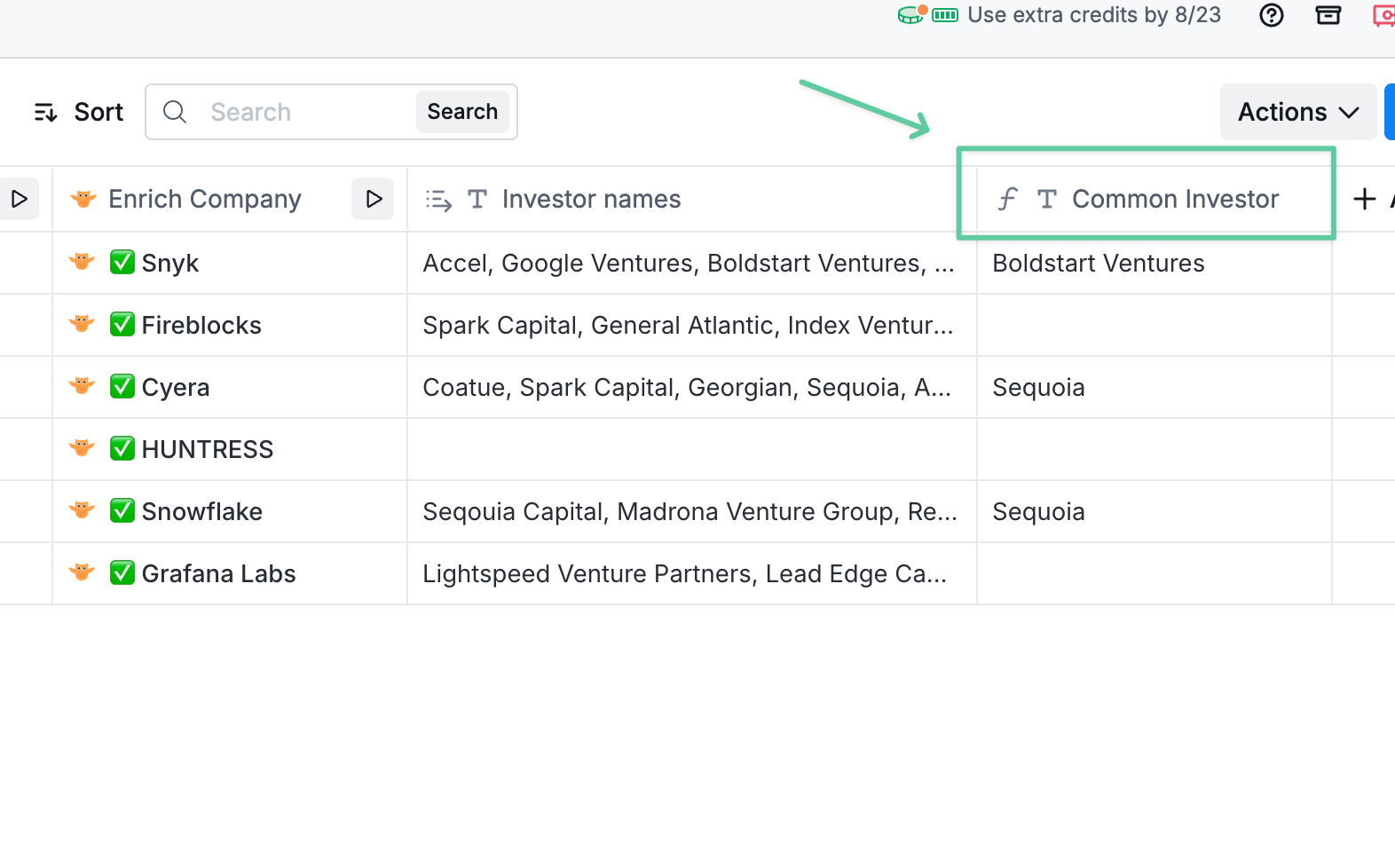Select the Boldstart Ventures common investor cell
Screen dimensions: 1395x868
coord(1155,263)
